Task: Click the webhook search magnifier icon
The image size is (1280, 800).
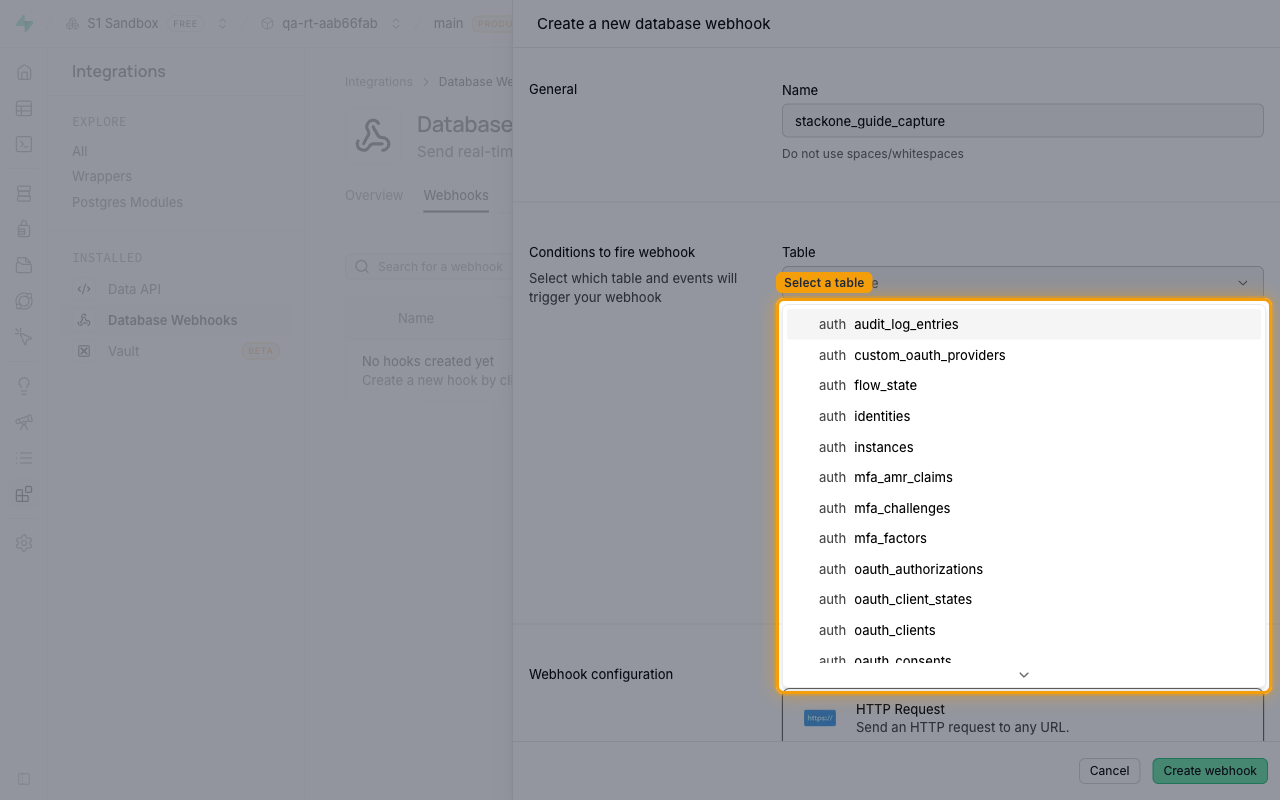Action: (362, 267)
